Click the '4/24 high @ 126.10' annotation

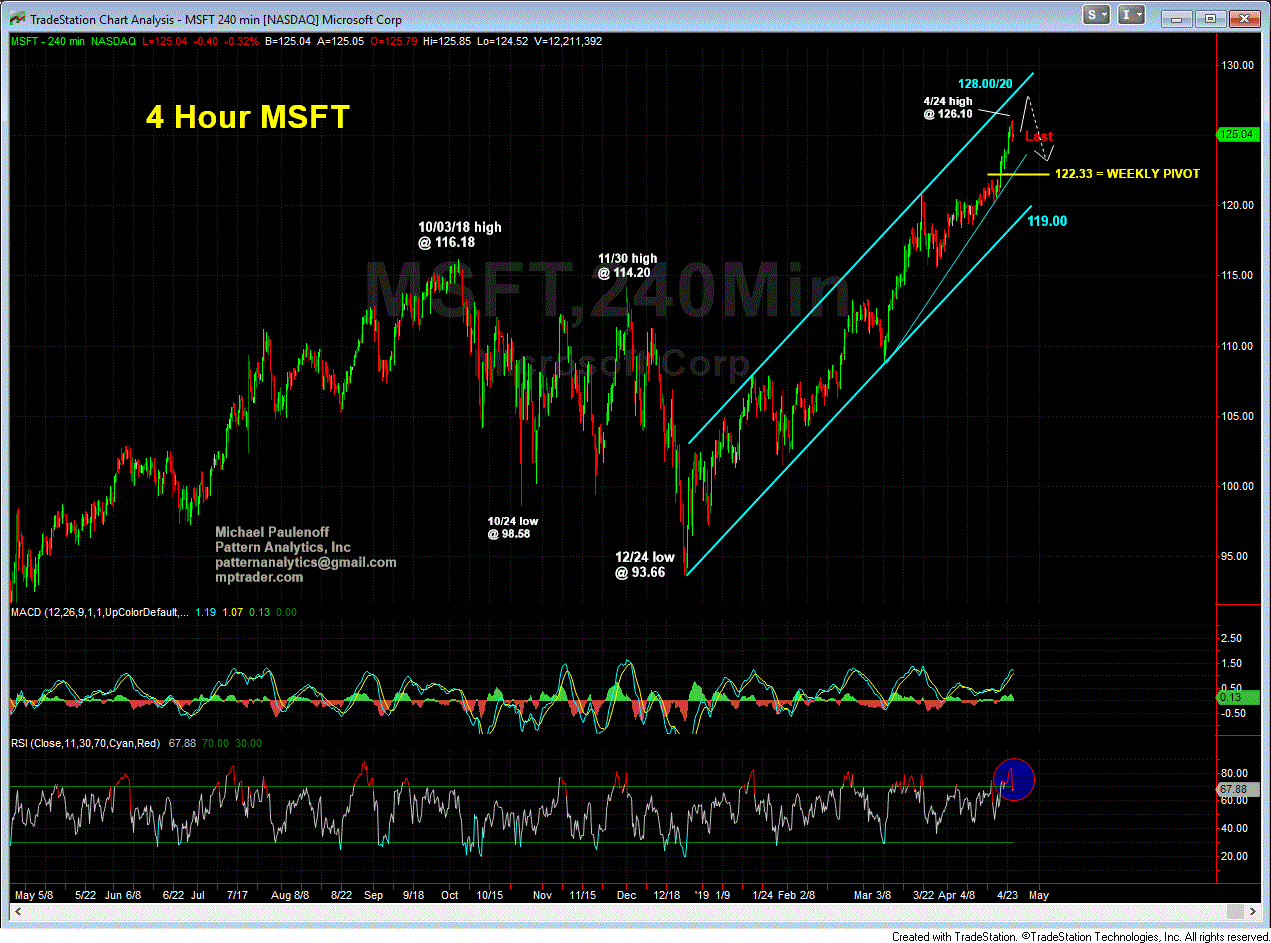click(x=947, y=108)
